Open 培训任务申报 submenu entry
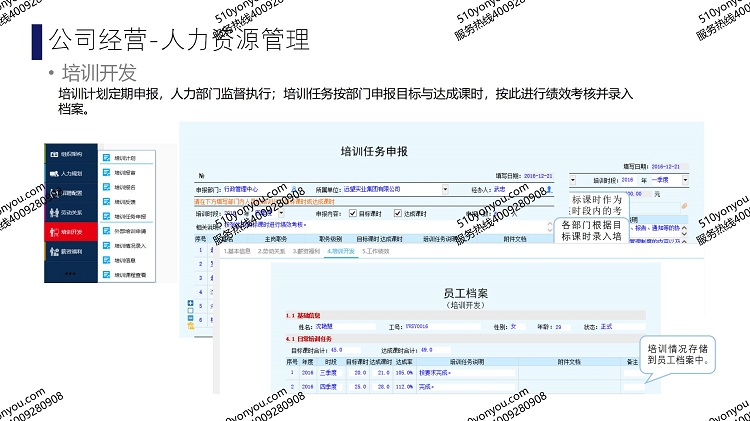Screen dimensions: 750x421 click(127, 215)
